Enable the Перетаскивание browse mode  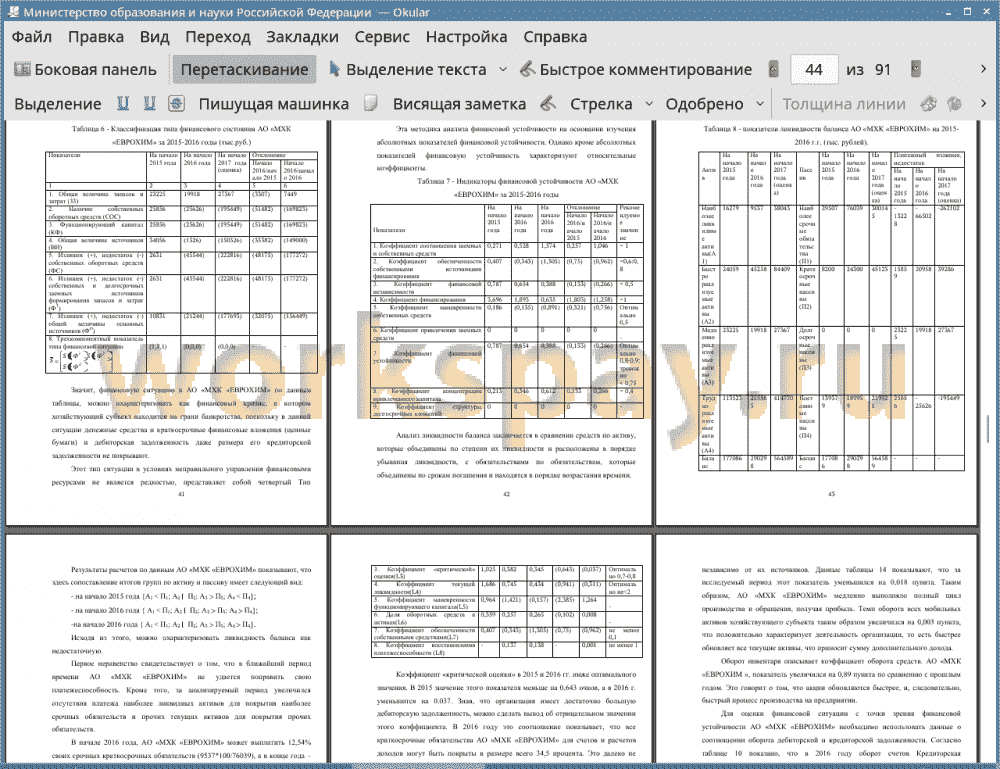[x=244, y=70]
